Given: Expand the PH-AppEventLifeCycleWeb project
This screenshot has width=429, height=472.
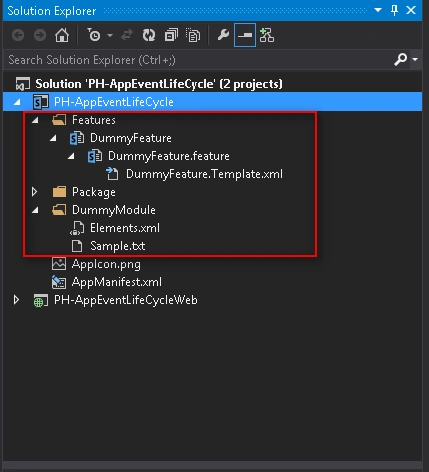Looking at the screenshot, I should [x=16, y=300].
